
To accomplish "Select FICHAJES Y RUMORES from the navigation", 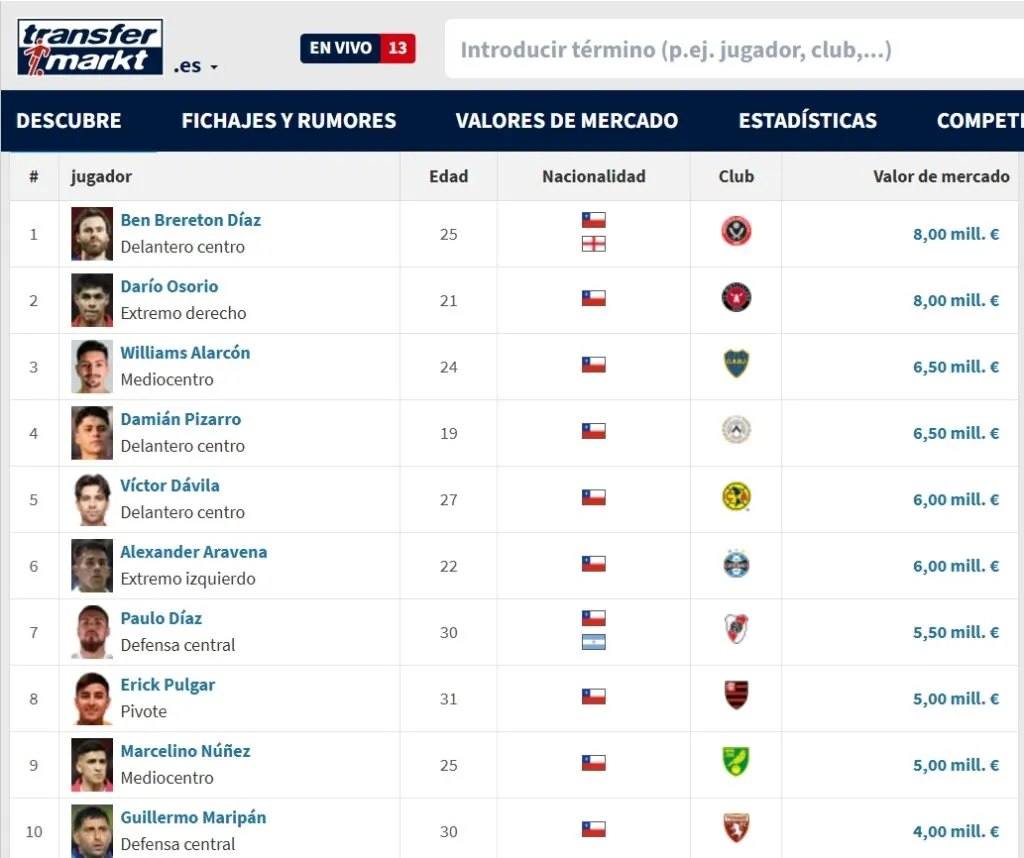I will 288,120.
